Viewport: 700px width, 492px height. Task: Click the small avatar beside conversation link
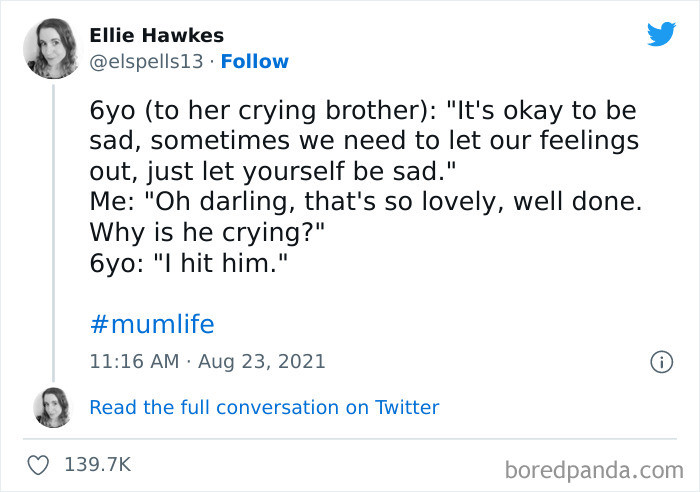(52, 407)
